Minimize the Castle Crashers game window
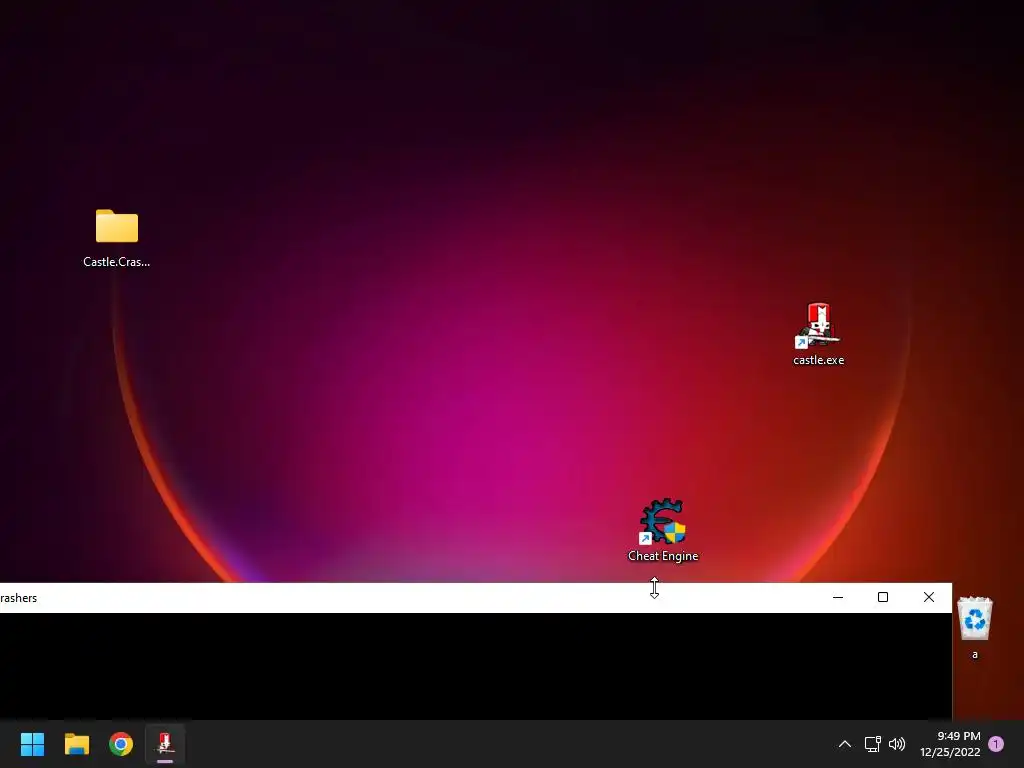Viewport: 1024px width, 768px height. pos(838,597)
